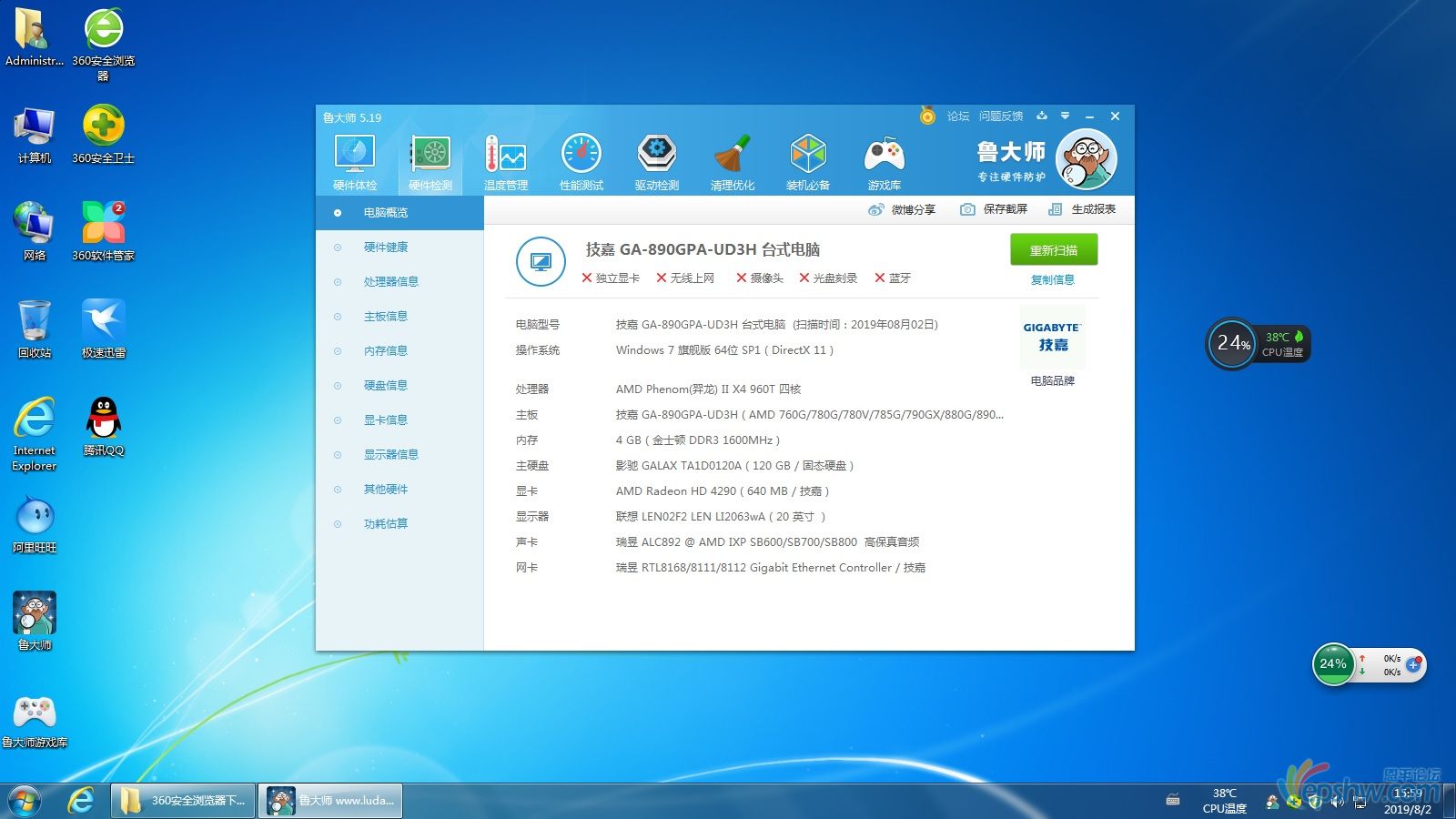Open the 驱动检测 driver detection icon
Image resolution: width=1456 pixels, height=819 pixels.
[x=657, y=163]
